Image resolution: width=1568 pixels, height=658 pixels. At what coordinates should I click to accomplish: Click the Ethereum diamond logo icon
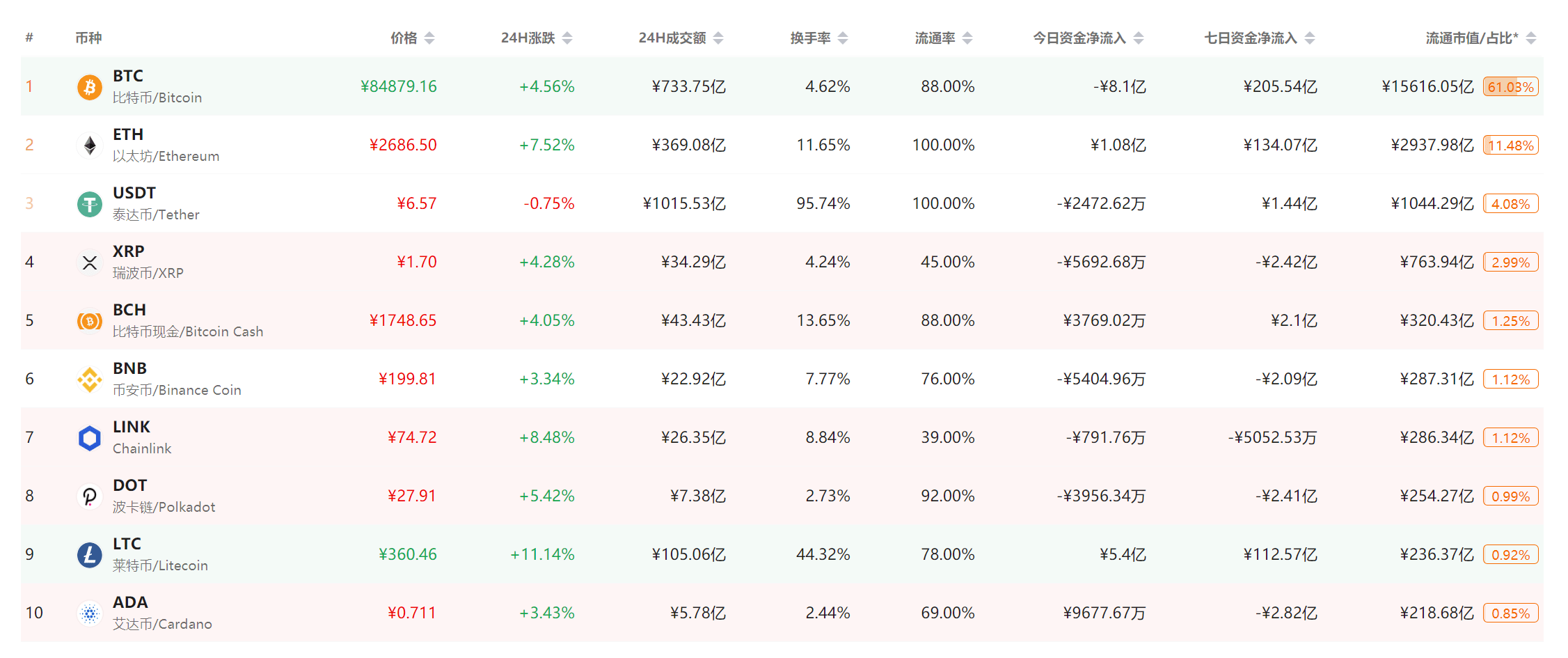(89, 146)
